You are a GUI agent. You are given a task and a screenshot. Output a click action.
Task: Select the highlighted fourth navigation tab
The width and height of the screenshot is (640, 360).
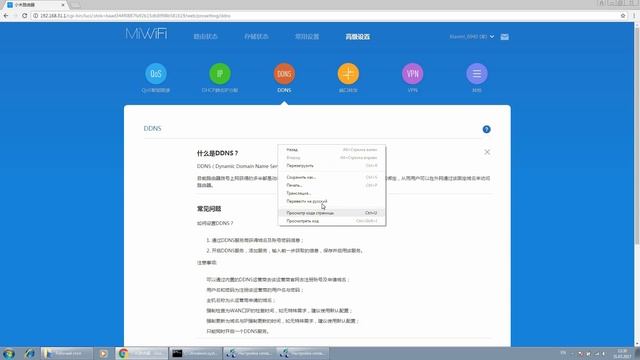pyautogui.click(x=358, y=37)
